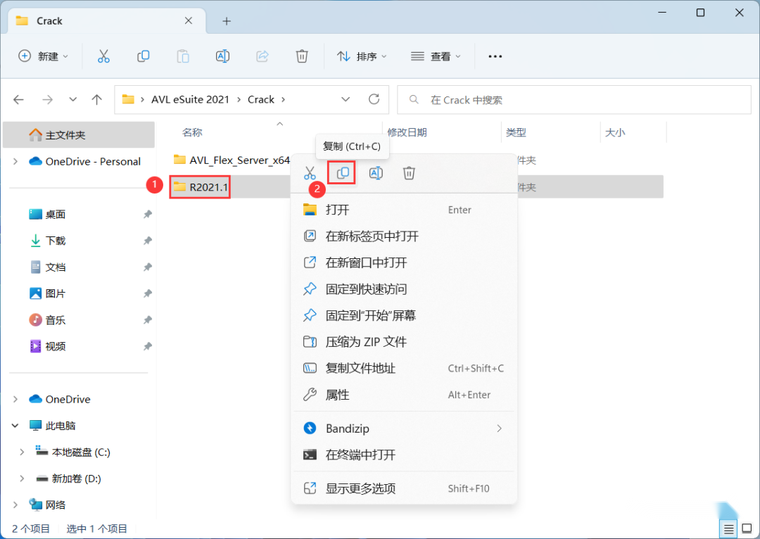Go up one folder level
The width and height of the screenshot is (760, 539).
tap(97, 100)
